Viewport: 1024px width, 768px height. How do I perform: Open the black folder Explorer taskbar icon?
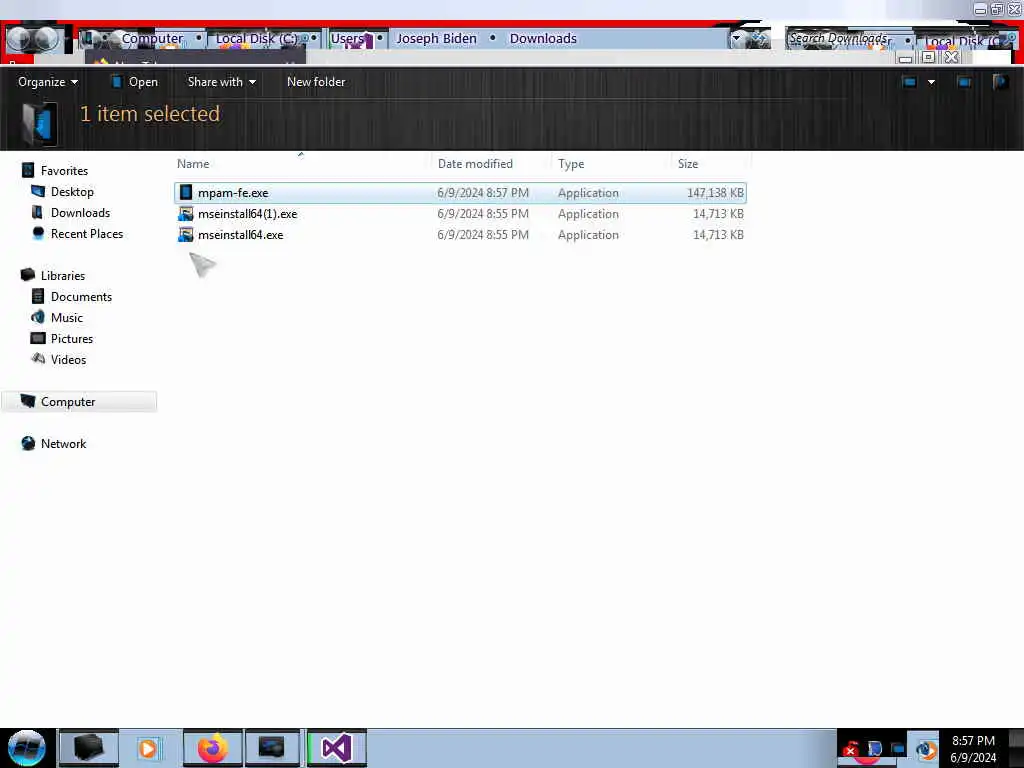coord(89,748)
